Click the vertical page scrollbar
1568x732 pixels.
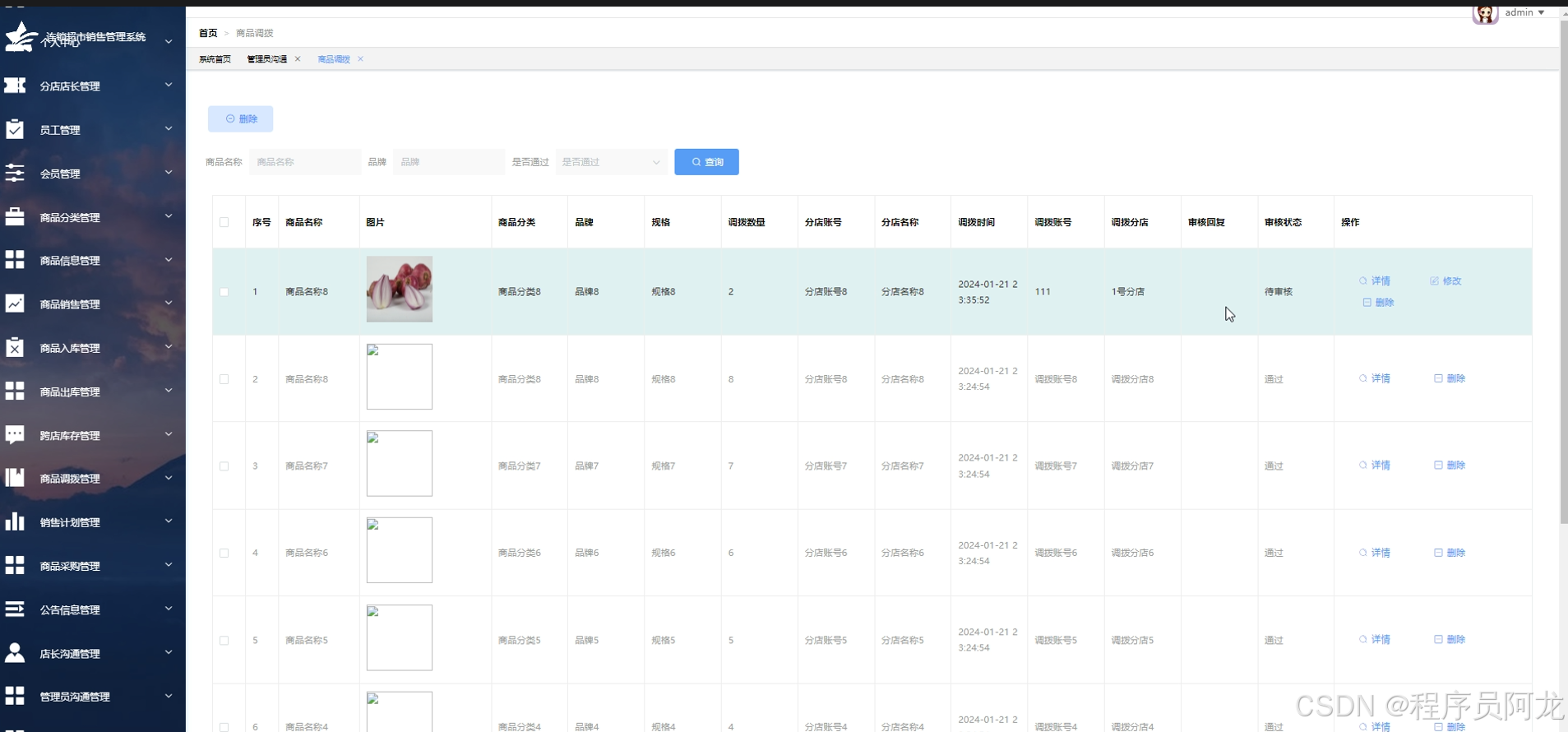(1563, 271)
